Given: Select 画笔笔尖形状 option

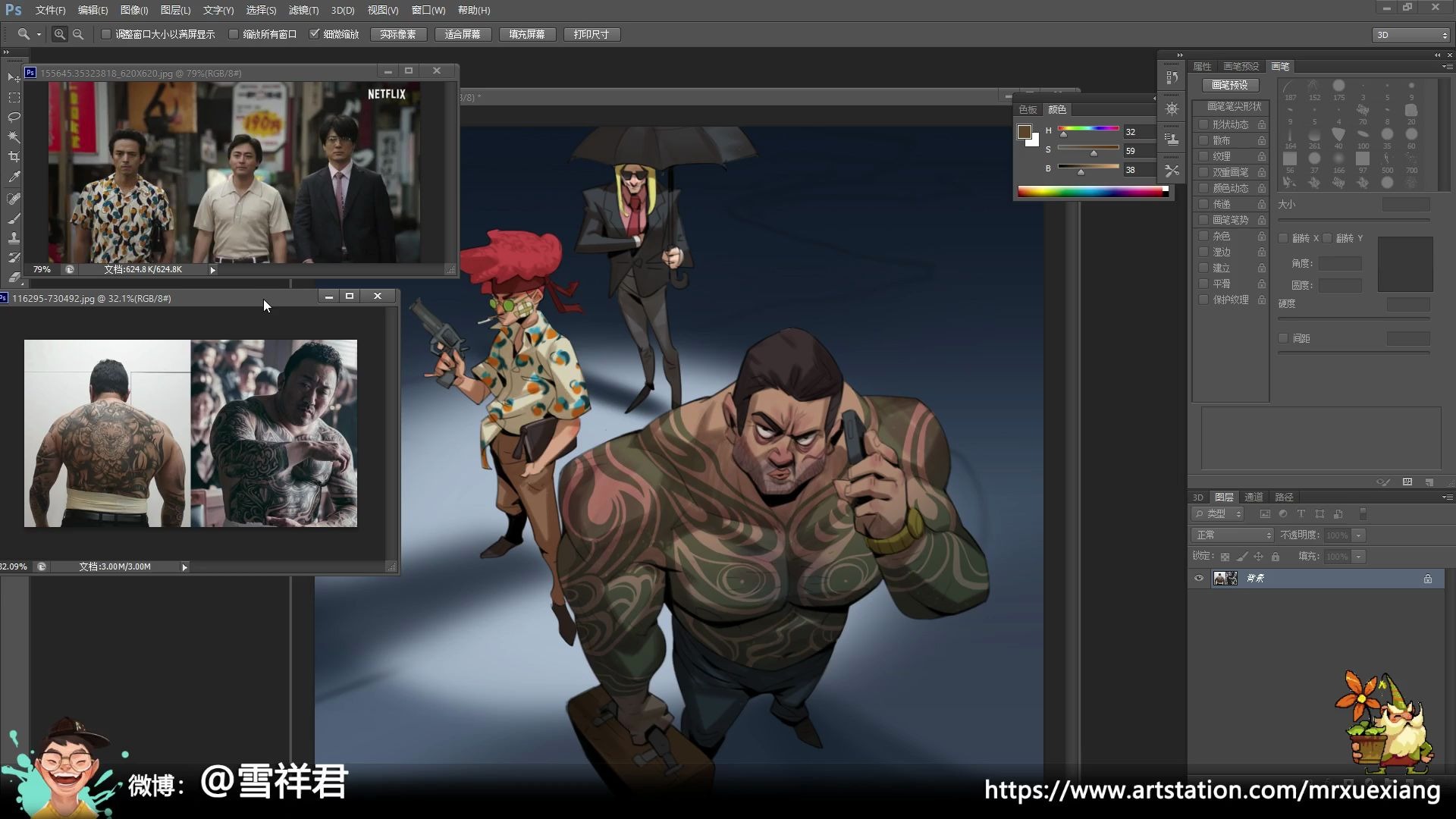Looking at the screenshot, I should coord(1235,106).
